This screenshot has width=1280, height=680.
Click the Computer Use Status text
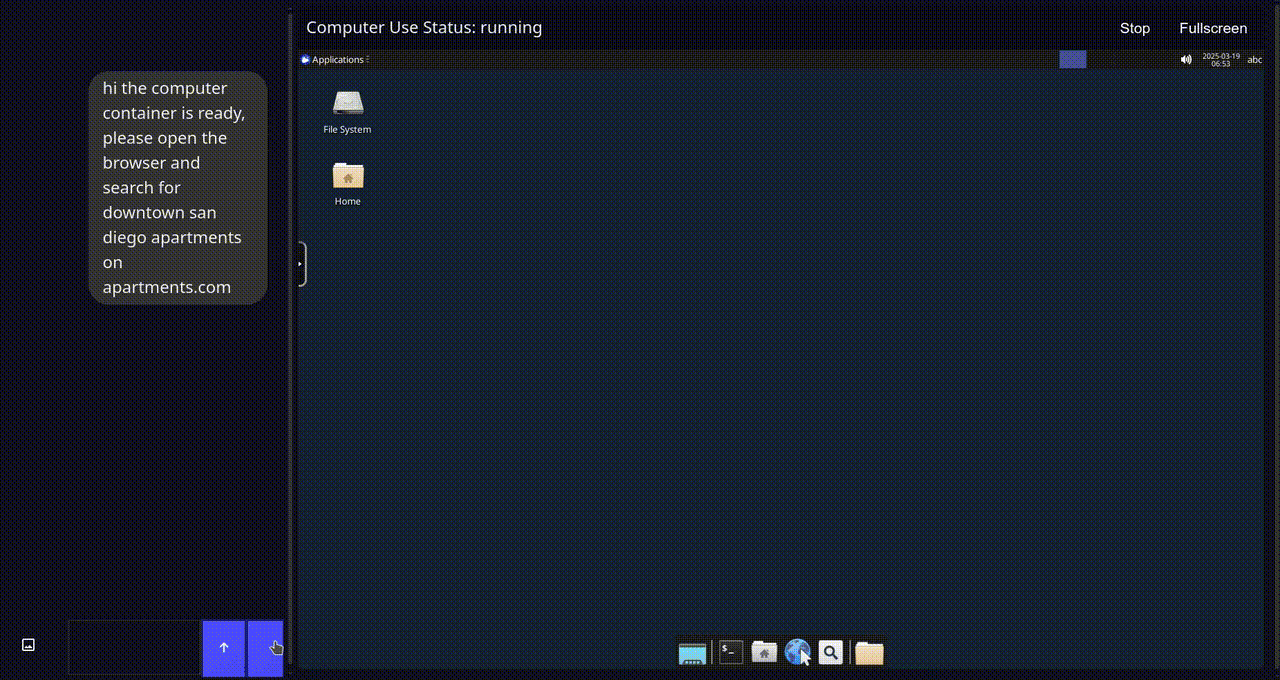click(x=424, y=28)
